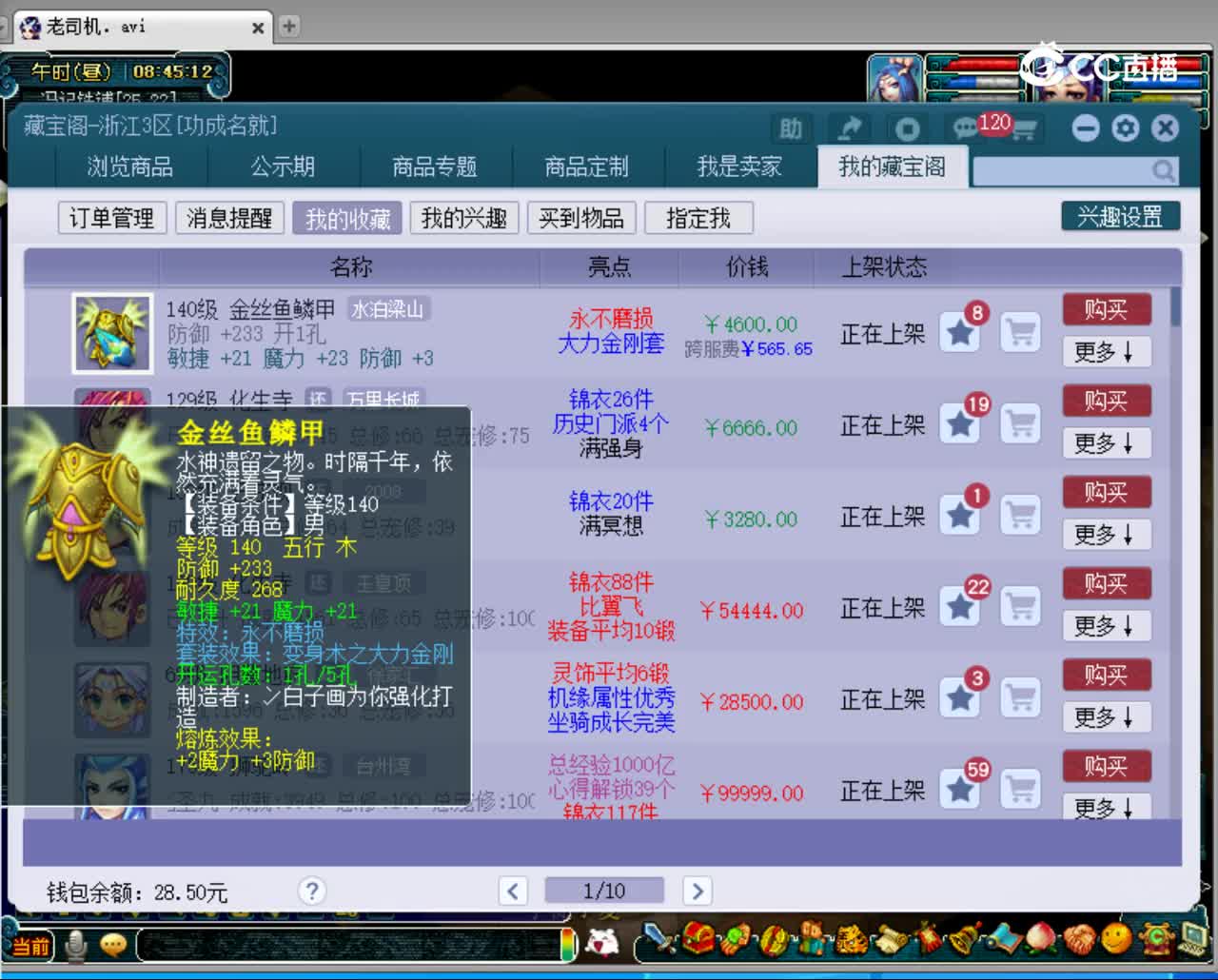1218x980 pixels.
Task: Add ￥28500.00 item to cart
Action: (x=1020, y=697)
